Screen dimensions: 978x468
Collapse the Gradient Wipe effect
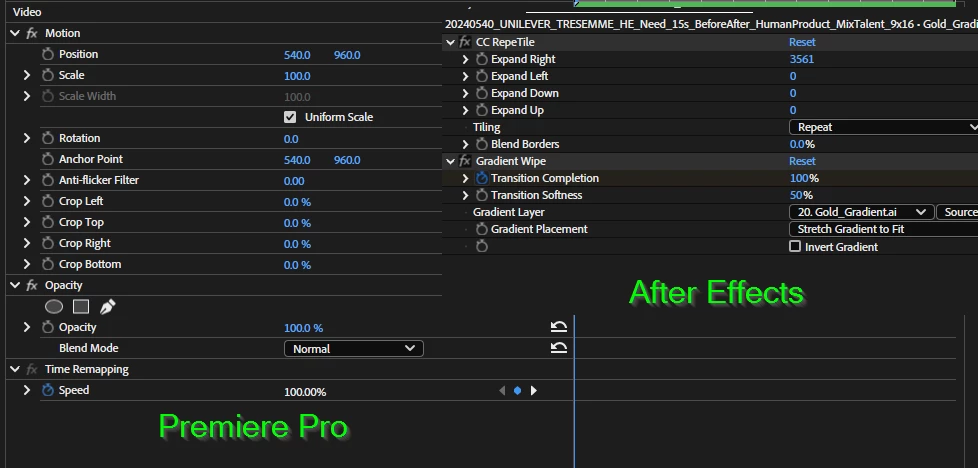coord(450,162)
